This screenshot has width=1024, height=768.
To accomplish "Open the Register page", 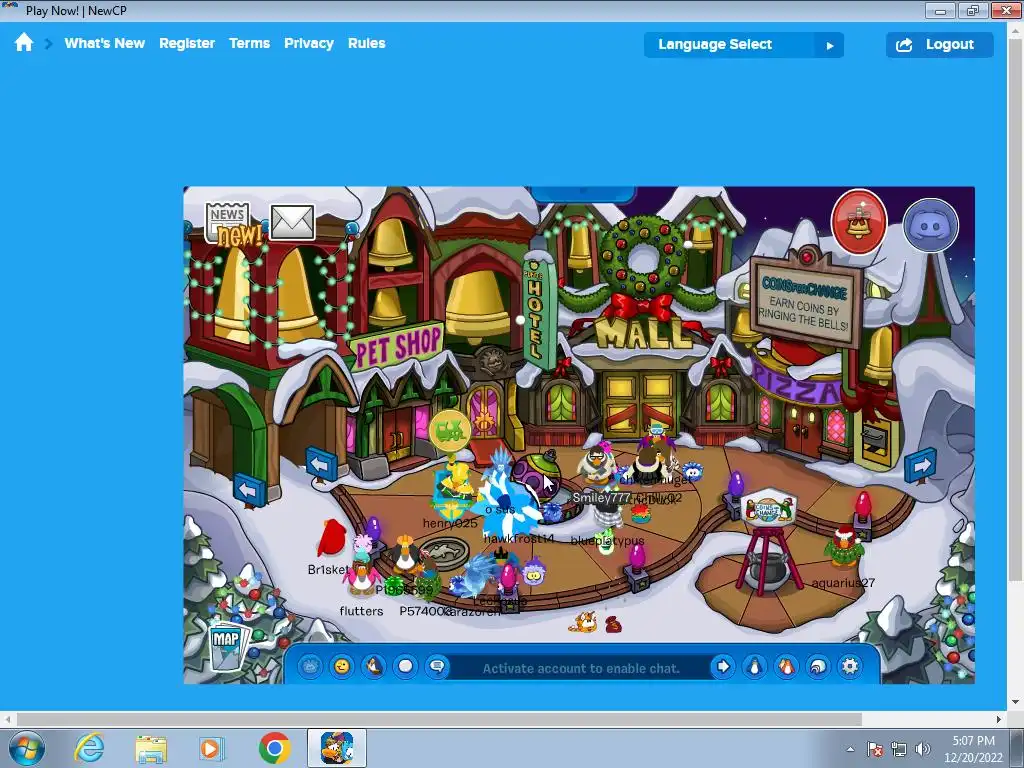I will click(x=187, y=43).
